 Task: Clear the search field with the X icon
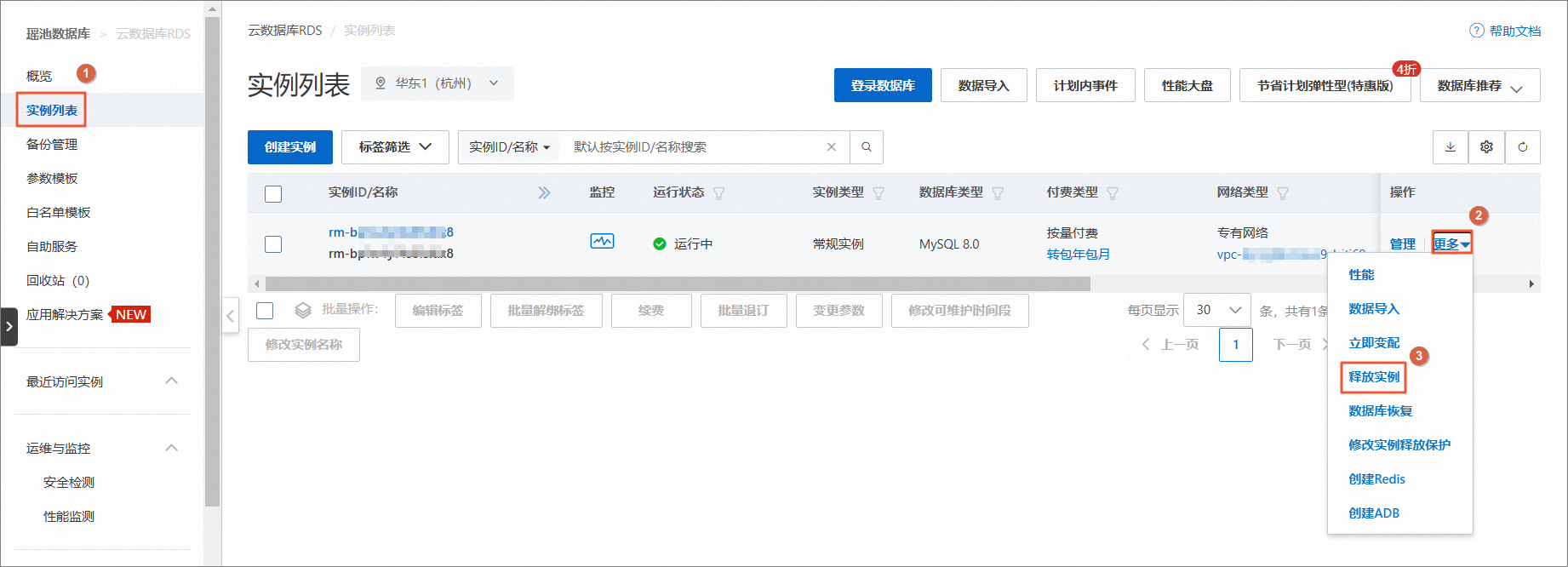click(x=832, y=147)
